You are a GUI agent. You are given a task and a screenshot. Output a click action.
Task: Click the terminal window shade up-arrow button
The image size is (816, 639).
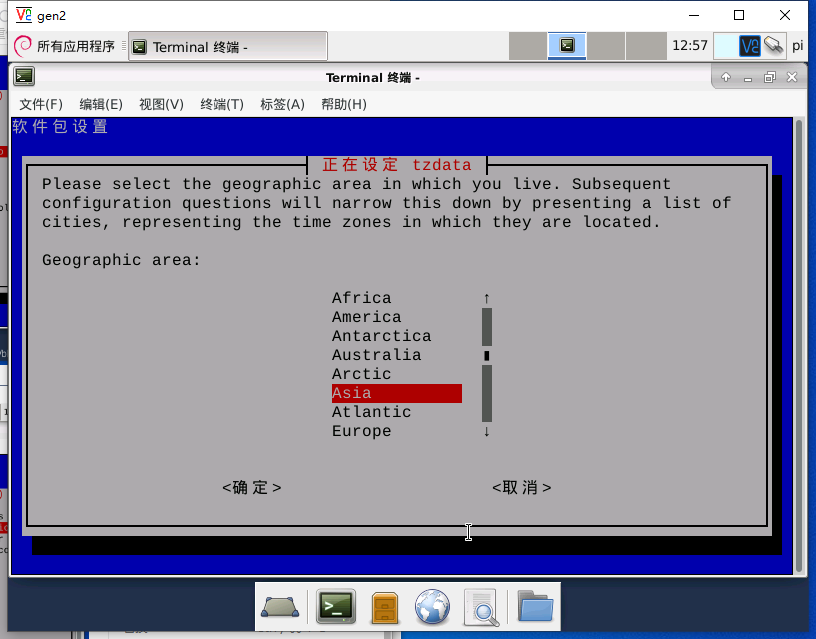[725, 78]
